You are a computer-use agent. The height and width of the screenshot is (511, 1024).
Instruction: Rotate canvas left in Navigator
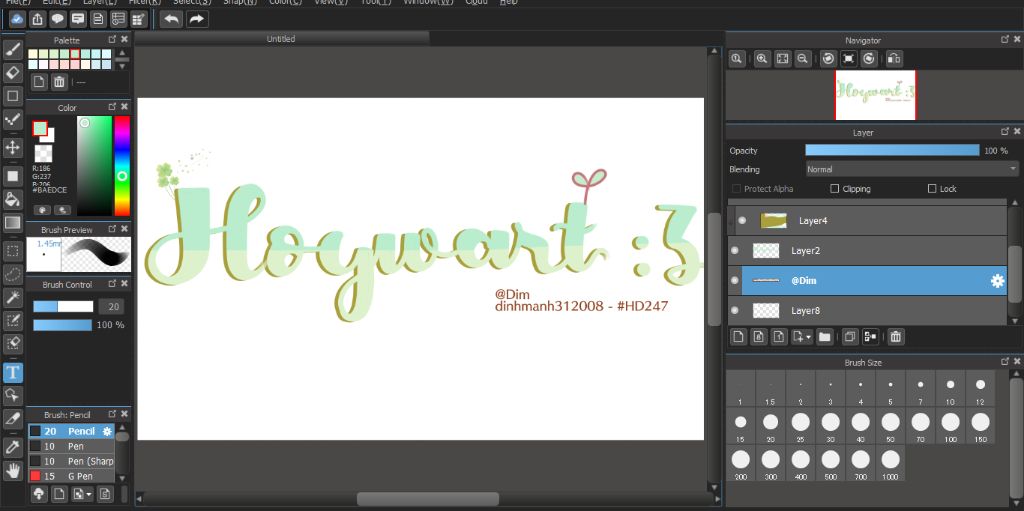pos(828,59)
